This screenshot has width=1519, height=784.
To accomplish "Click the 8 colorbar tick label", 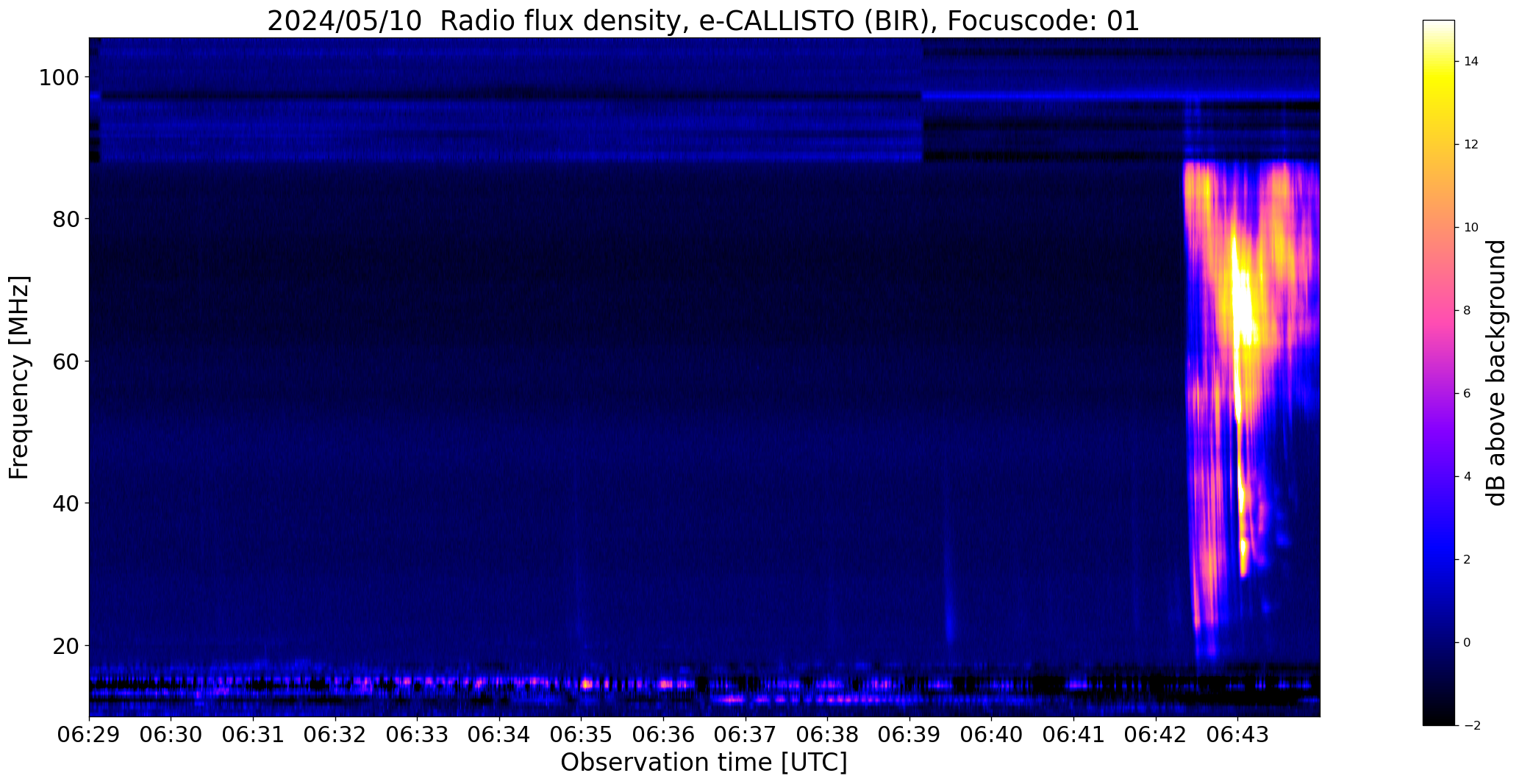I will (x=1468, y=311).
